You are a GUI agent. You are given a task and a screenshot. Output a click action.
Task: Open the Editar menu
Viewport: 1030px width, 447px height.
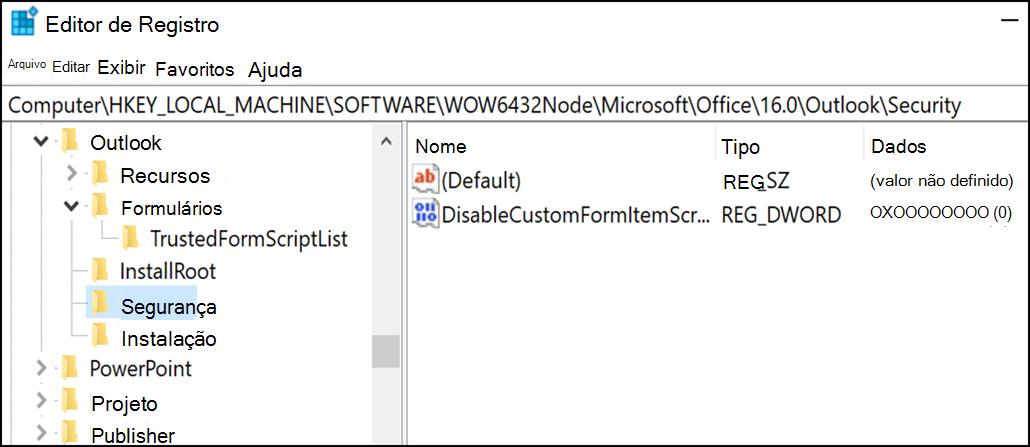coord(71,67)
